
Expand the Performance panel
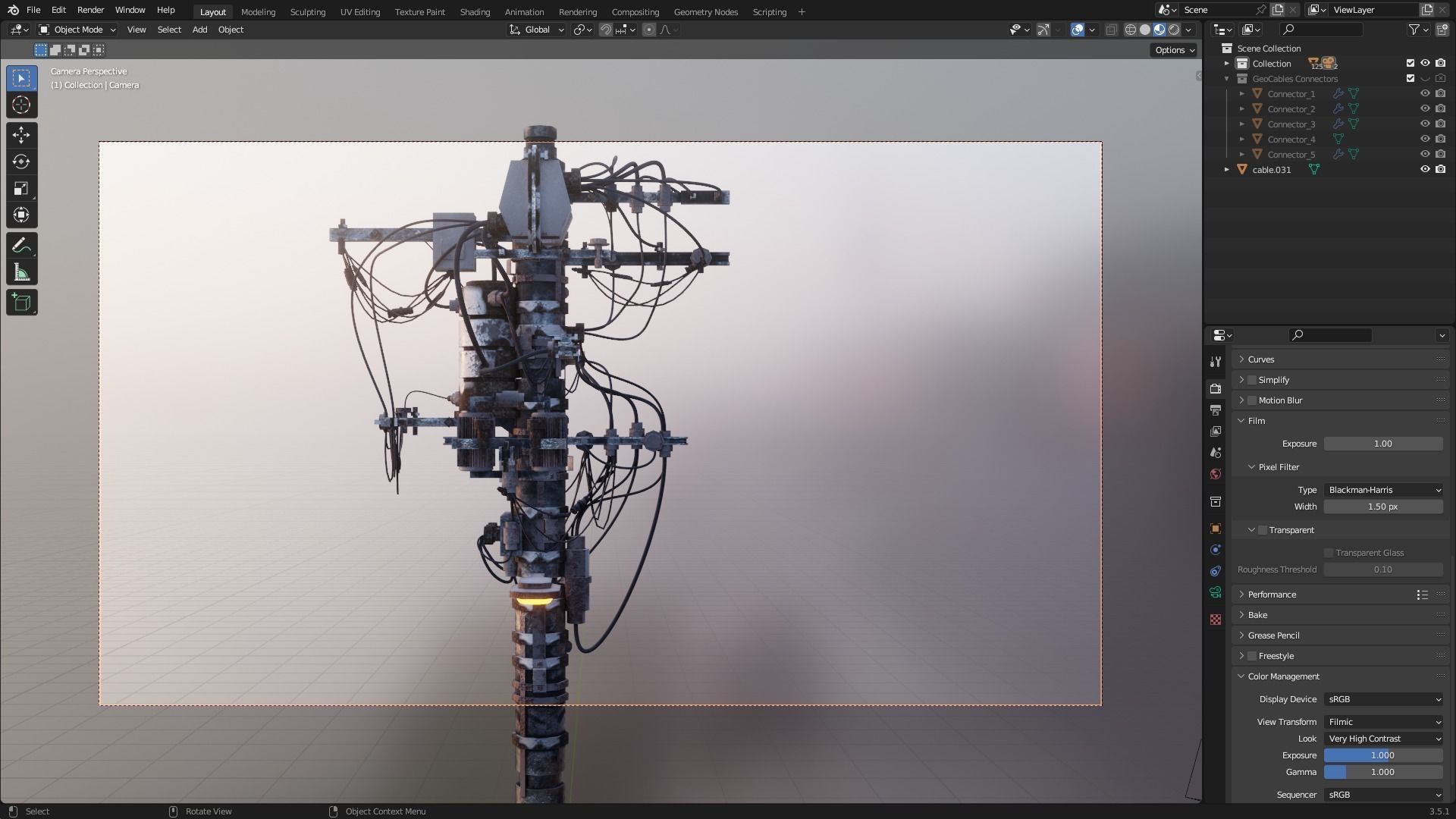click(x=1272, y=595)
